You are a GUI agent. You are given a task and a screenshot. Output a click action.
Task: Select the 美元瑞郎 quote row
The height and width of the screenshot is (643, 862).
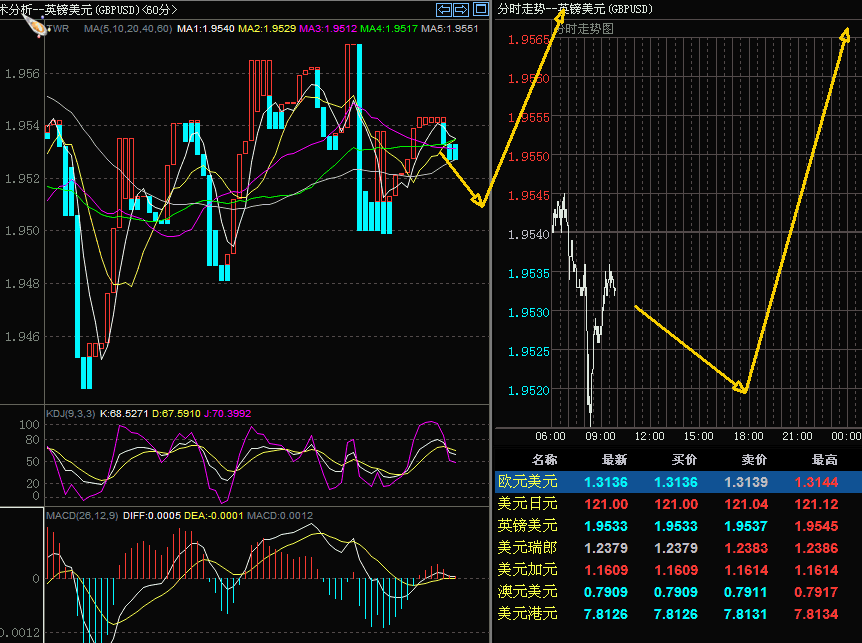(529, 548)
